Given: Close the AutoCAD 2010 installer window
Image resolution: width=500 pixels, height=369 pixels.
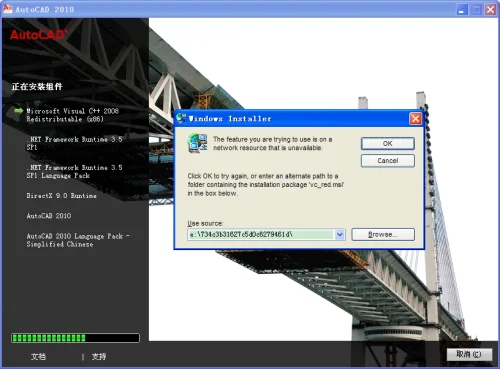Looking at the screenshot, I should coord(490,9).
